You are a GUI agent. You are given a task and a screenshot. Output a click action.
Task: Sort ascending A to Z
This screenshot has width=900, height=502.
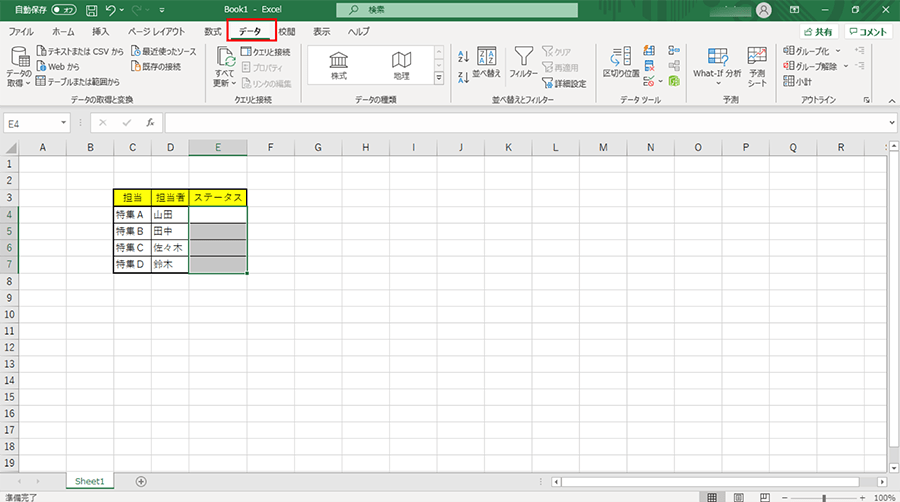pos(464,56)
